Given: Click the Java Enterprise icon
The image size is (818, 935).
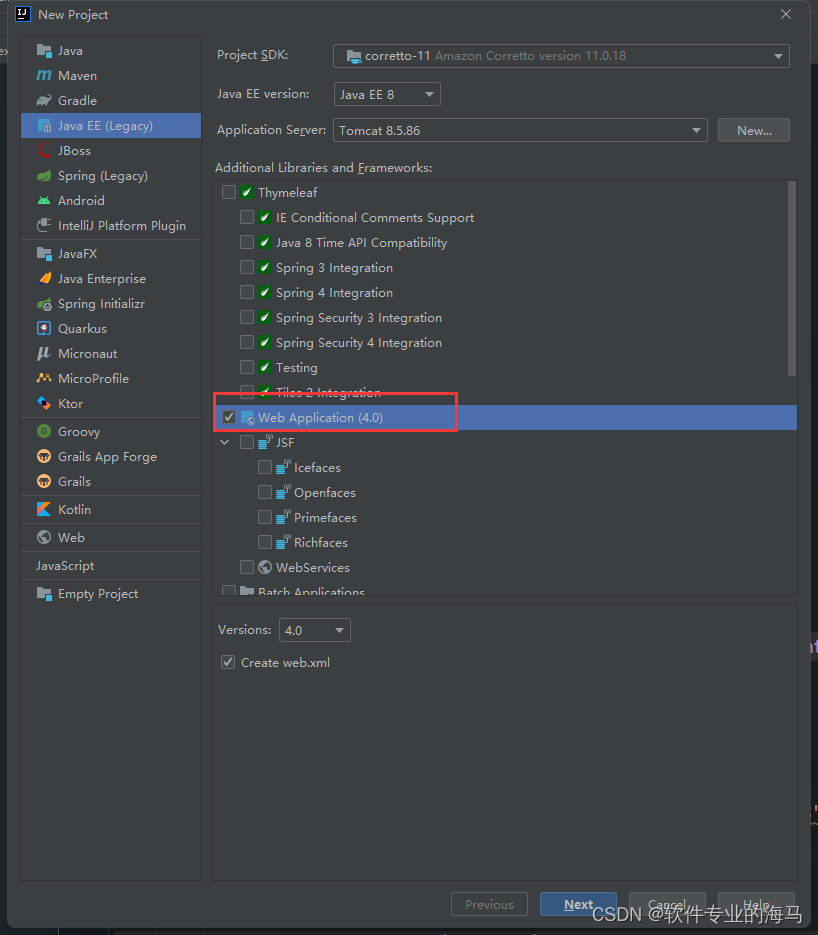Looking at the screenshot, I should coord(44,278).
